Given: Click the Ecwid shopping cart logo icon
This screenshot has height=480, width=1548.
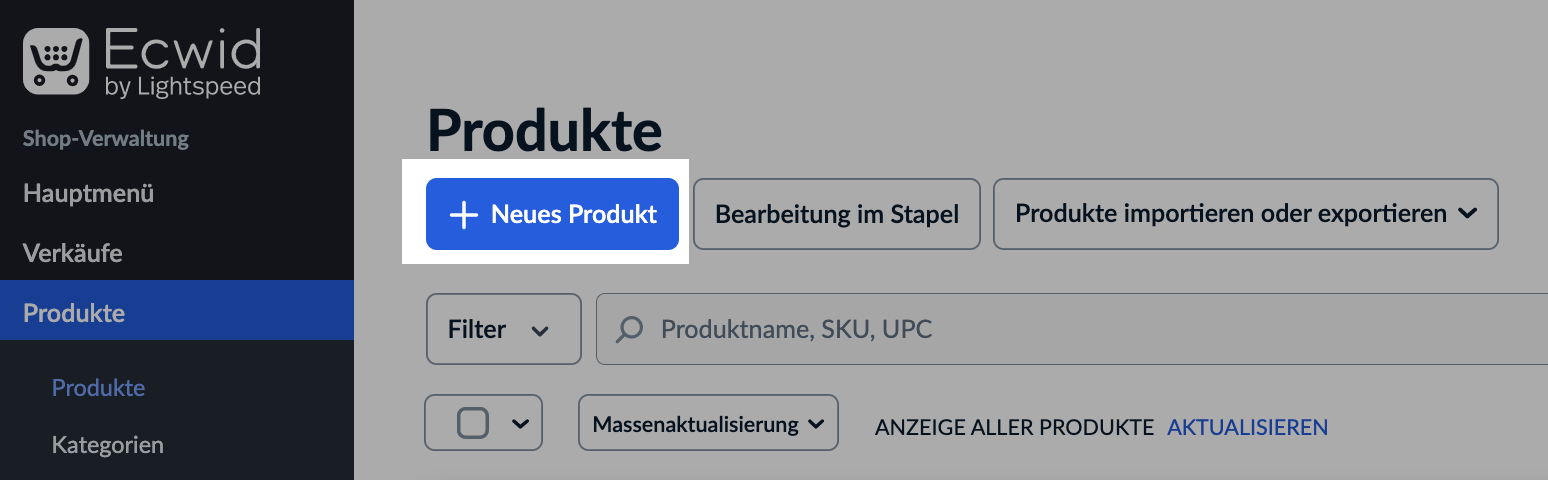Looking at the screenshot, I should [x=57, y=60].
